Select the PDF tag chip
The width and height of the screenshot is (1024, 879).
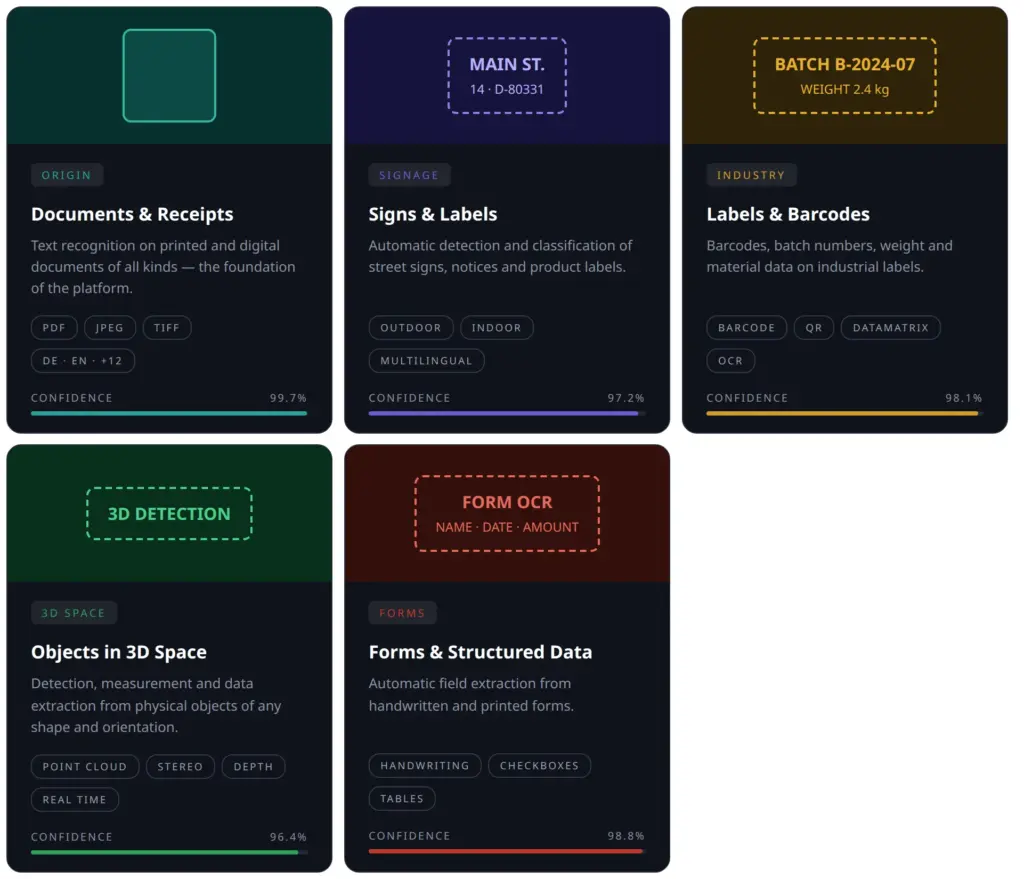pyautogui.click(x=54, y=328)
